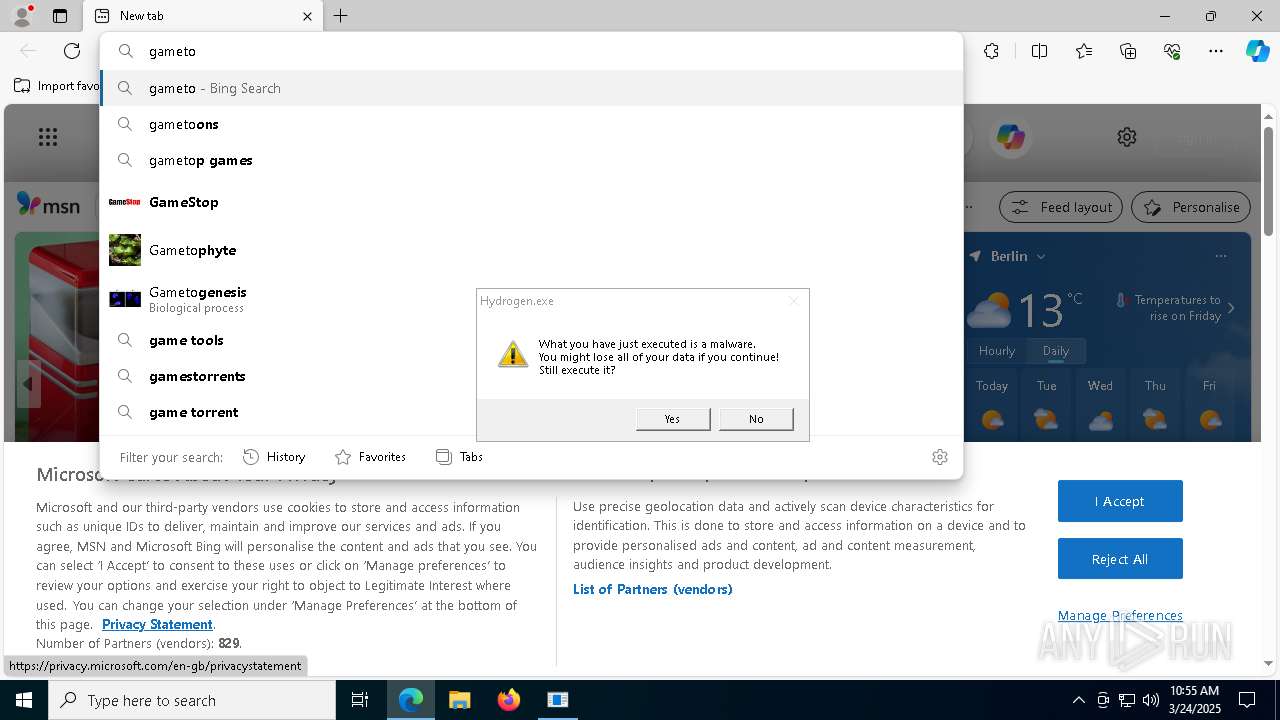Open File Explorer from taskbar
1280x720 pixels.
click(x=460, y=700)
